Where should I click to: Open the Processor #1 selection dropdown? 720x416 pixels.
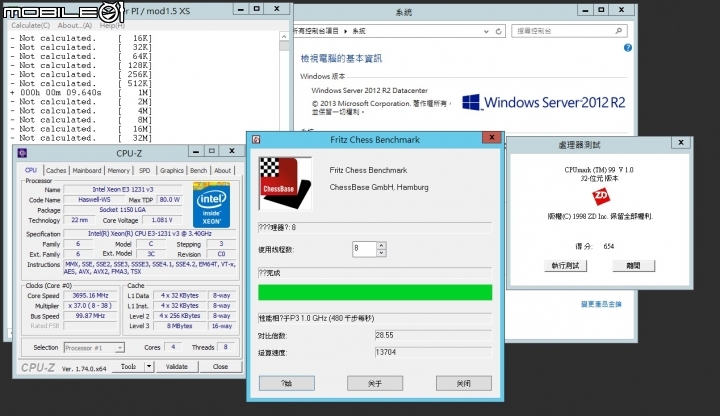pyautogui.click(x=94, y=348)
